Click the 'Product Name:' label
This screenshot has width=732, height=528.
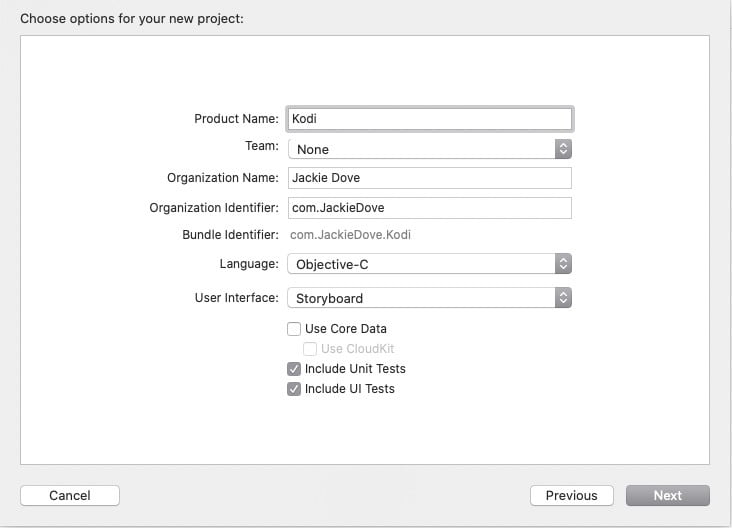[x=236, y=119]
